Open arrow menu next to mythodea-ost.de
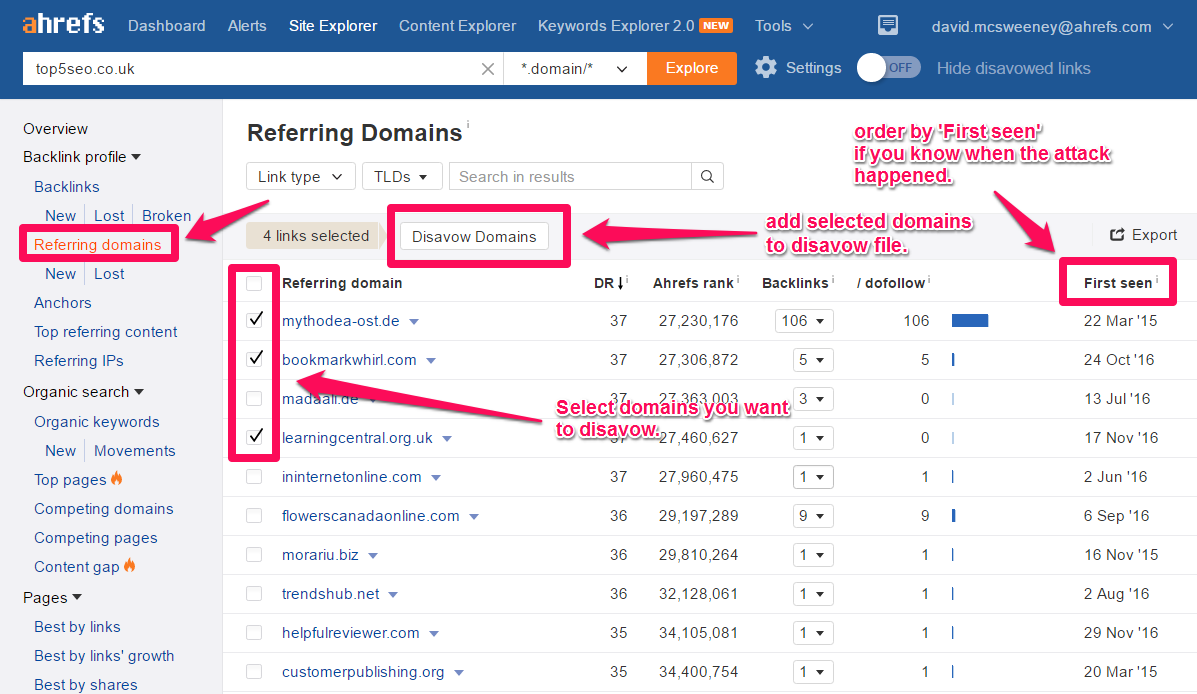The image size is (1197, 694). click(414, 321)
